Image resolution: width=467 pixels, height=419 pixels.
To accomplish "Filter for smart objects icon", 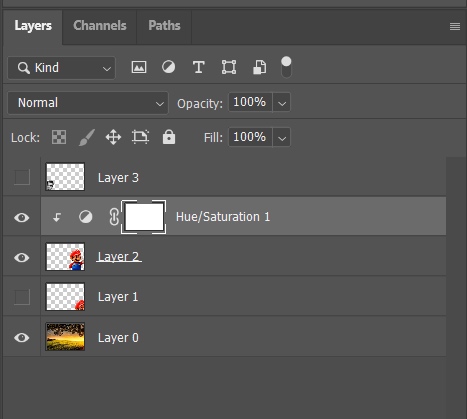I will 259,67.
